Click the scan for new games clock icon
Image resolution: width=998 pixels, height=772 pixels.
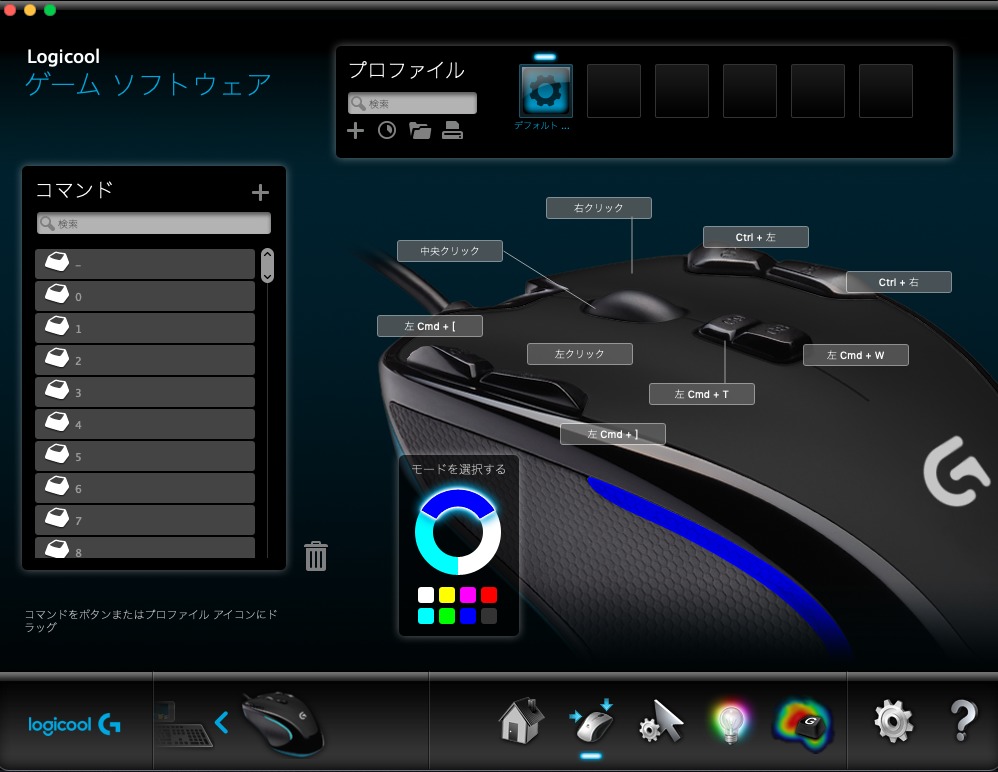(387, 131)
